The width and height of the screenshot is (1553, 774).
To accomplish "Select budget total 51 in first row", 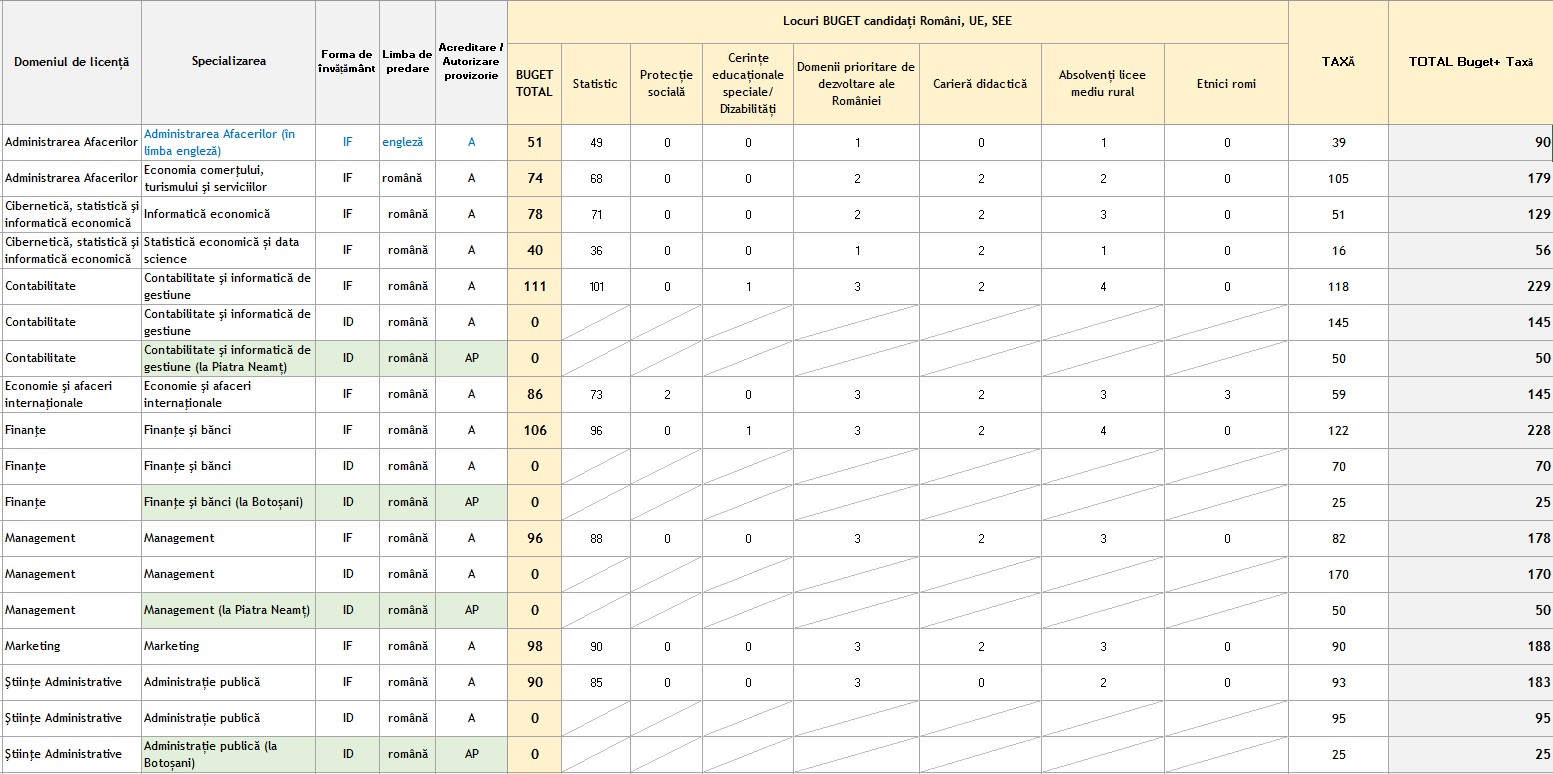I will 534,142.
